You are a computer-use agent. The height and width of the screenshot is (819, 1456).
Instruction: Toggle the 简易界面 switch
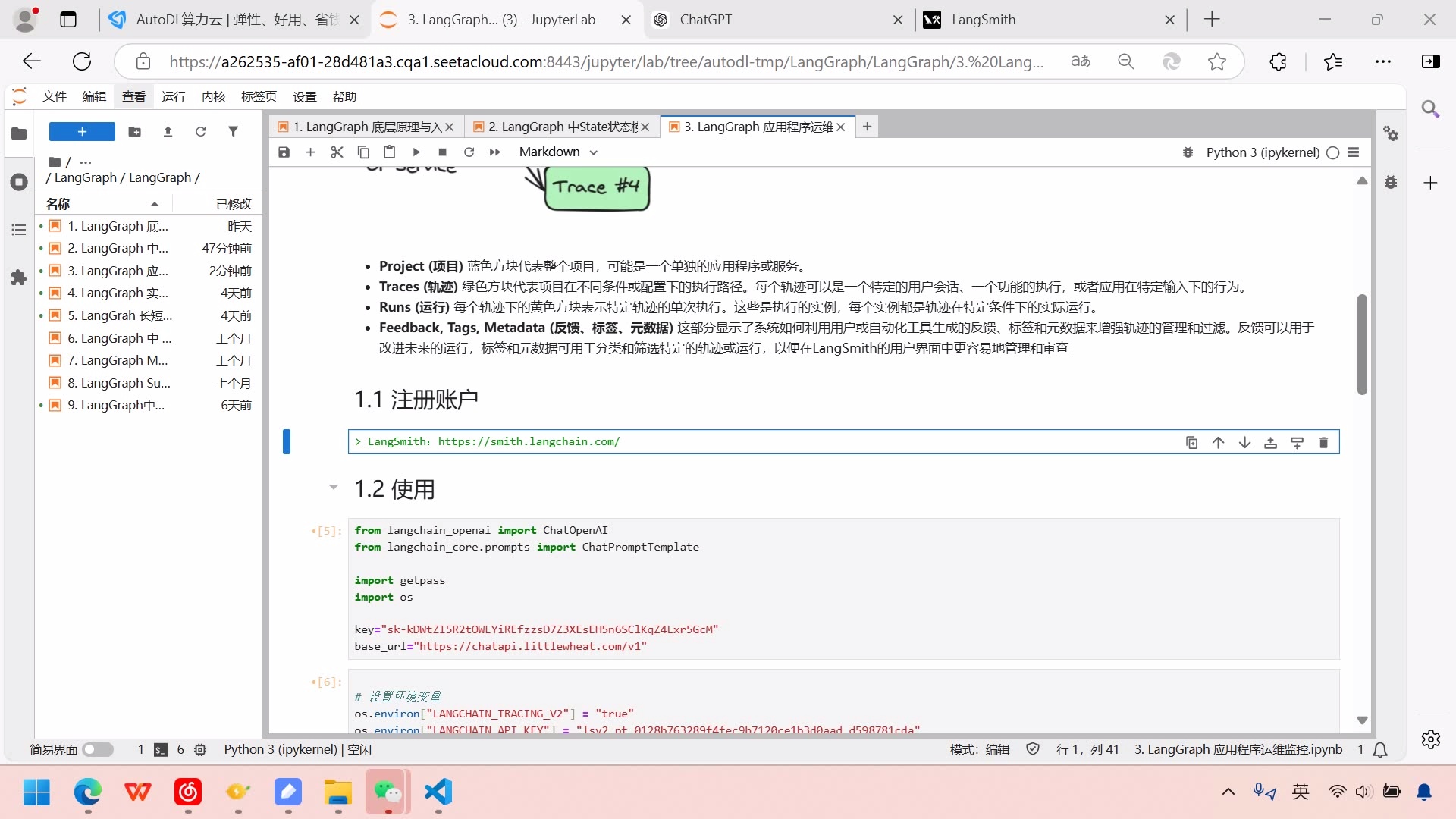coord(99,749)
